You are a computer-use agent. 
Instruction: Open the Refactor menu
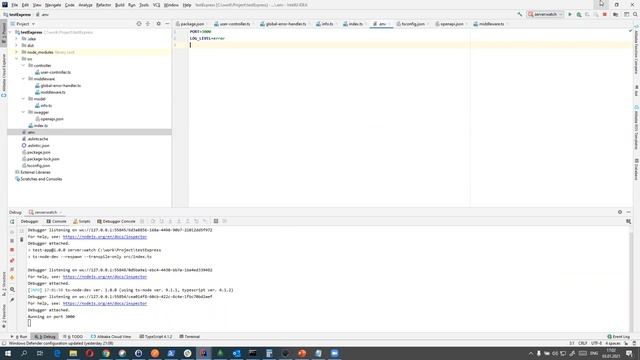103,5
